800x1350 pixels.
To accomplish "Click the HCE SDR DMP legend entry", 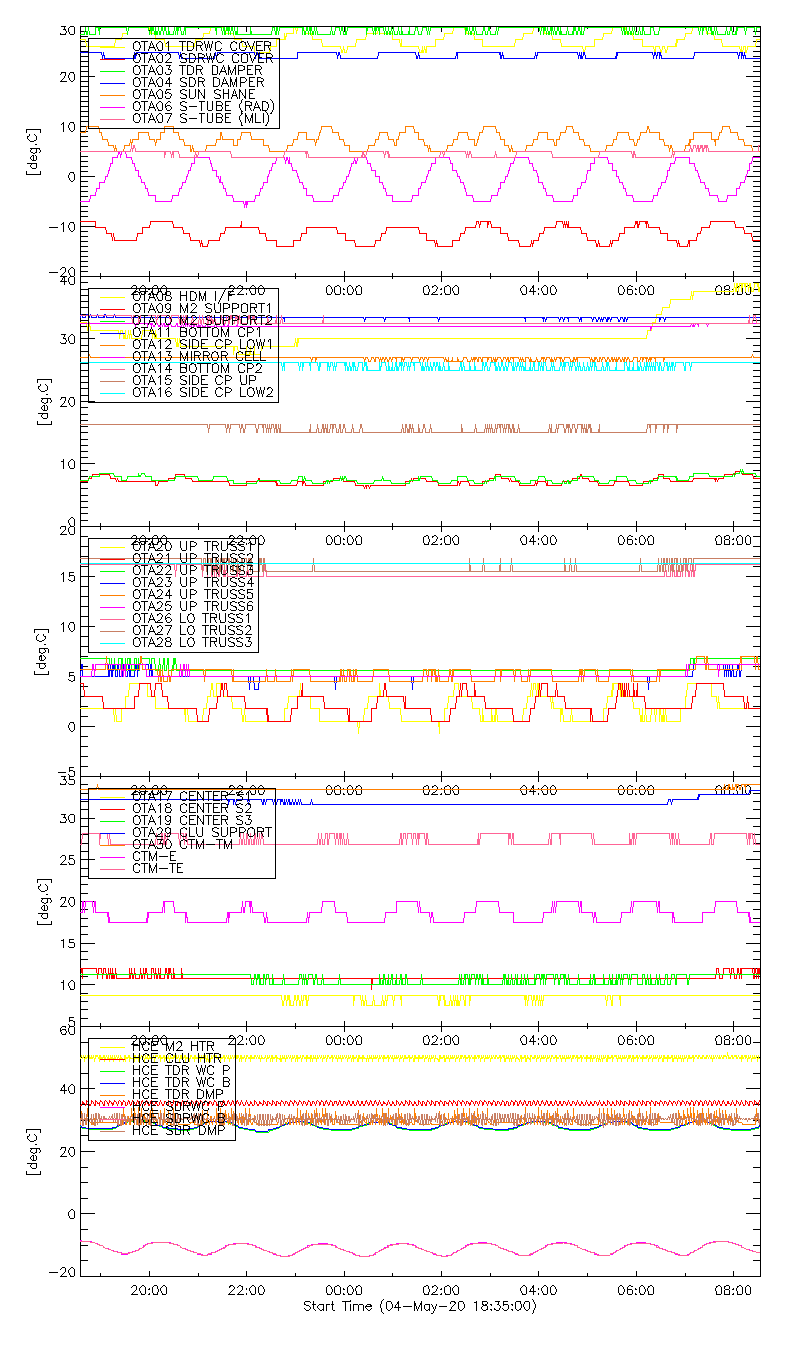I will [x=176, y=1130].
